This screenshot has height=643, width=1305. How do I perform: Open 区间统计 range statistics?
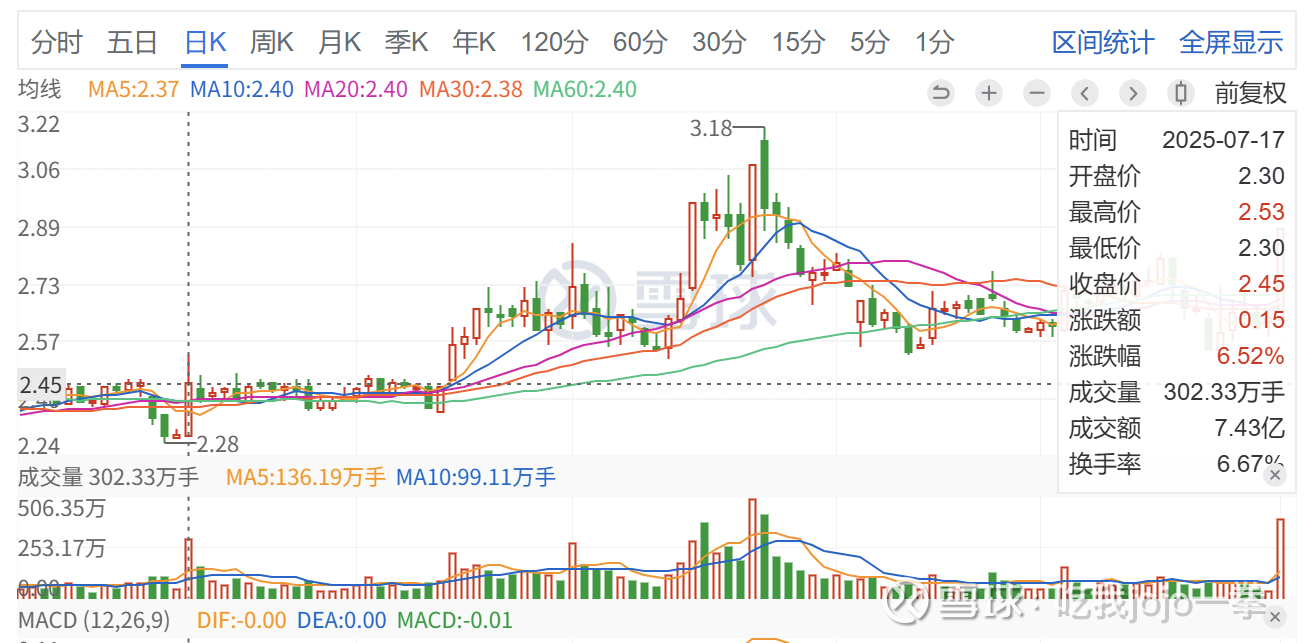tap(1103, 42)
